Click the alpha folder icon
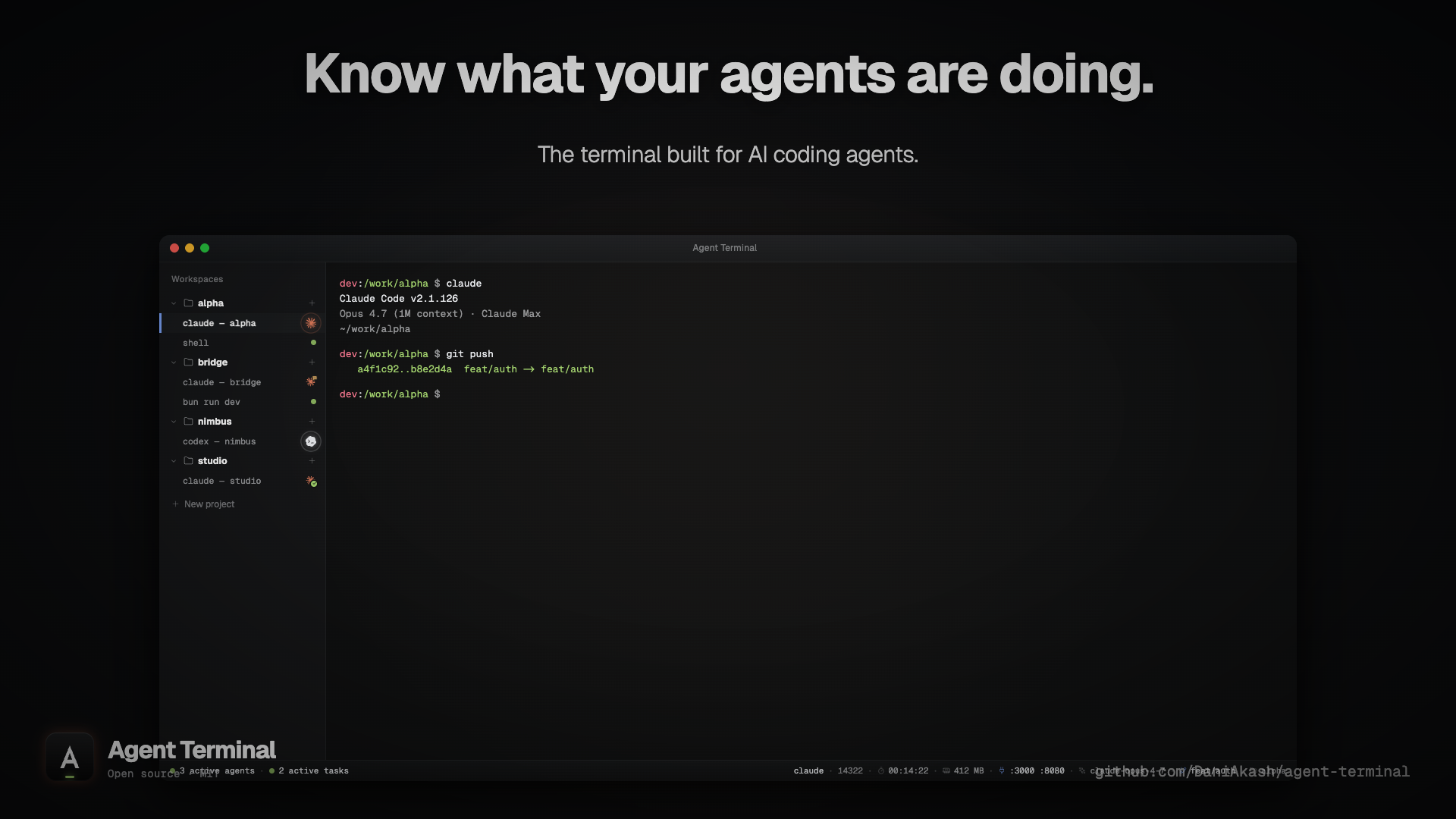This screenshot has width=1456, height=819. point(188,303)
